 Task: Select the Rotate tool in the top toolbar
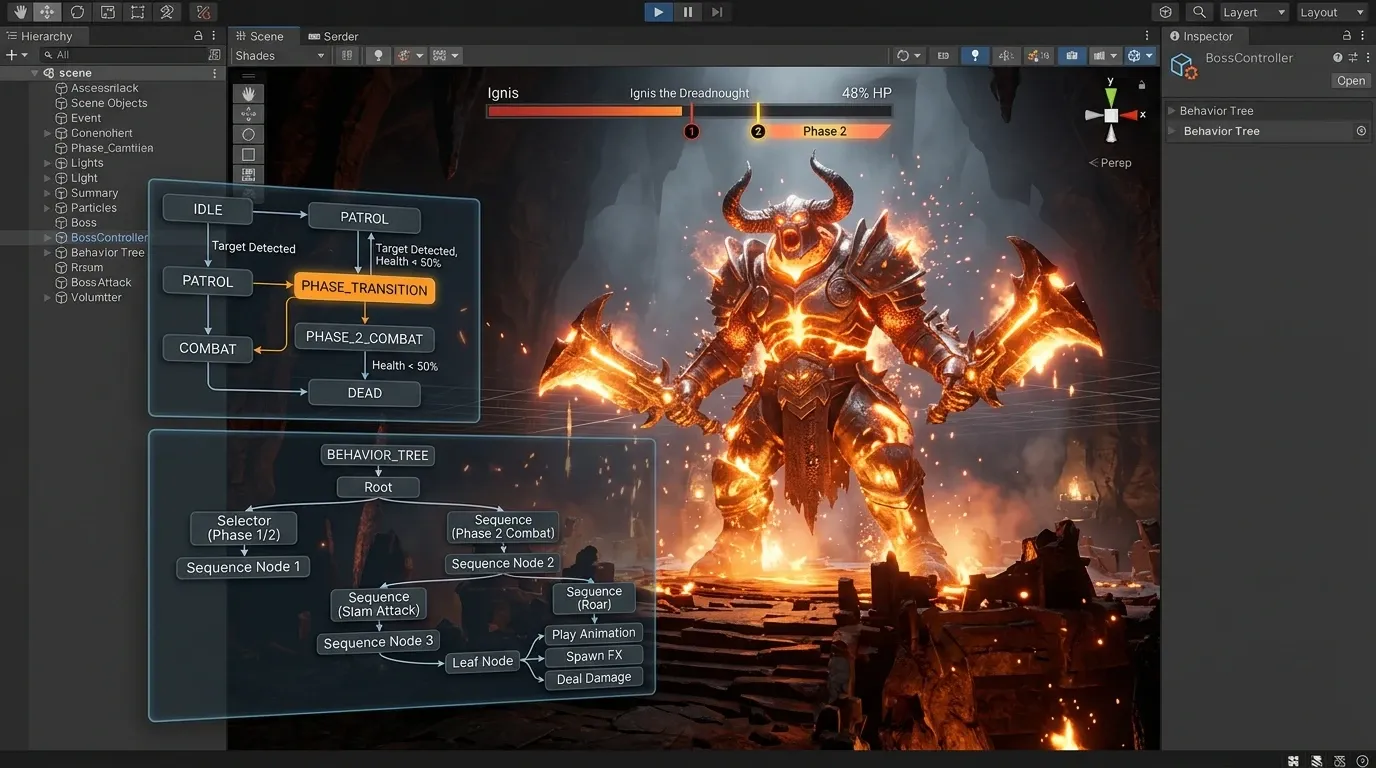pos(77,12)
